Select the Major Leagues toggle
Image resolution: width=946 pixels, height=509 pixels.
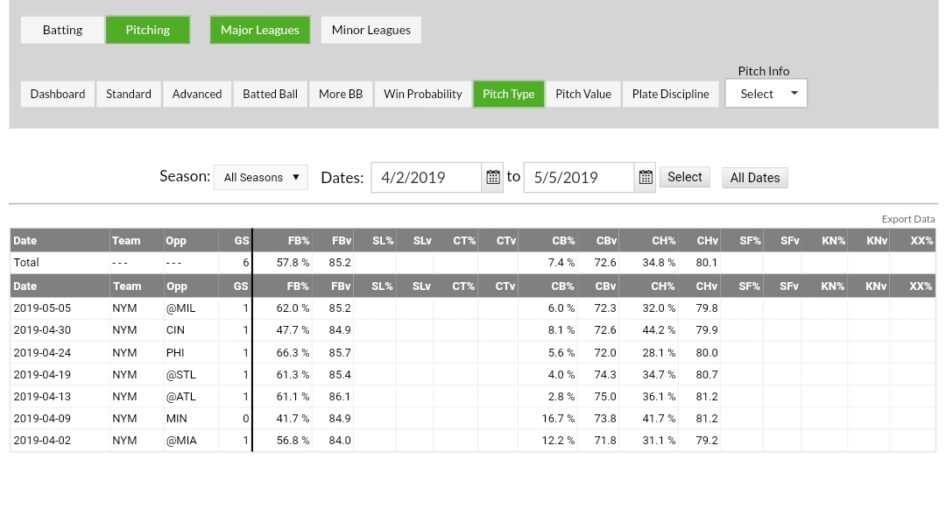point(259,30)
